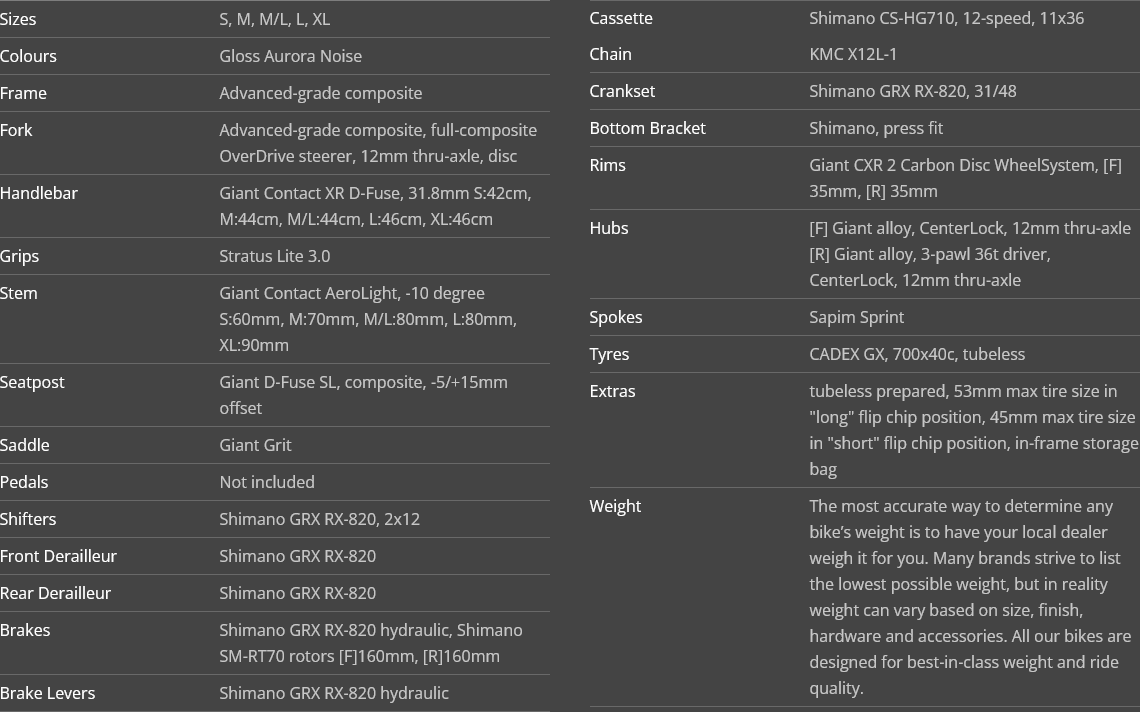This screenshot has height=712, width=1140.
Task: Click the Frame specification label
Action: [23, 93]
